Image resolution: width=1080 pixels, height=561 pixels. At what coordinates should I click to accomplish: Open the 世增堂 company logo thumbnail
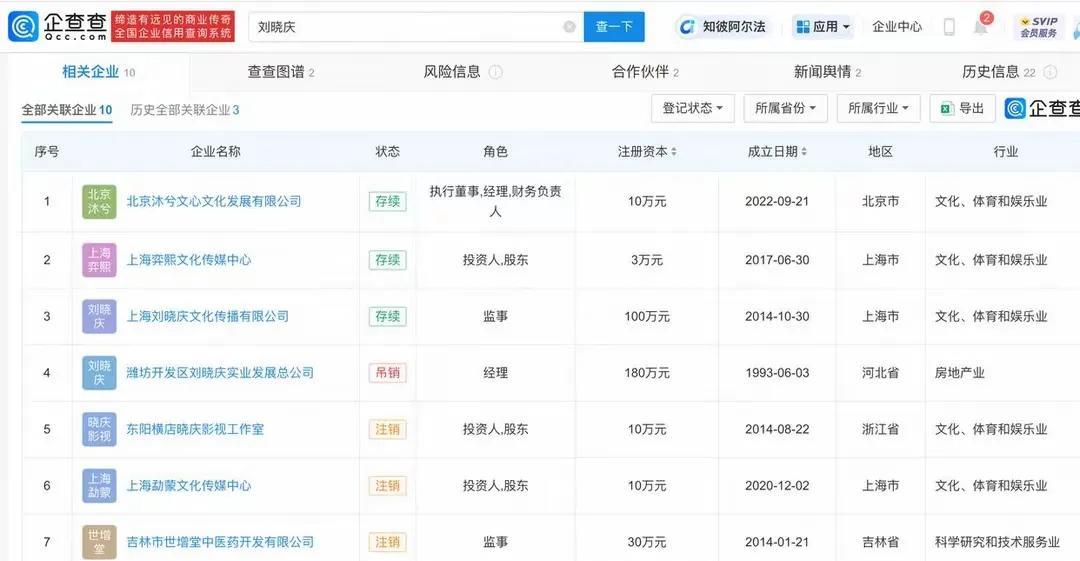click(99, 542)
